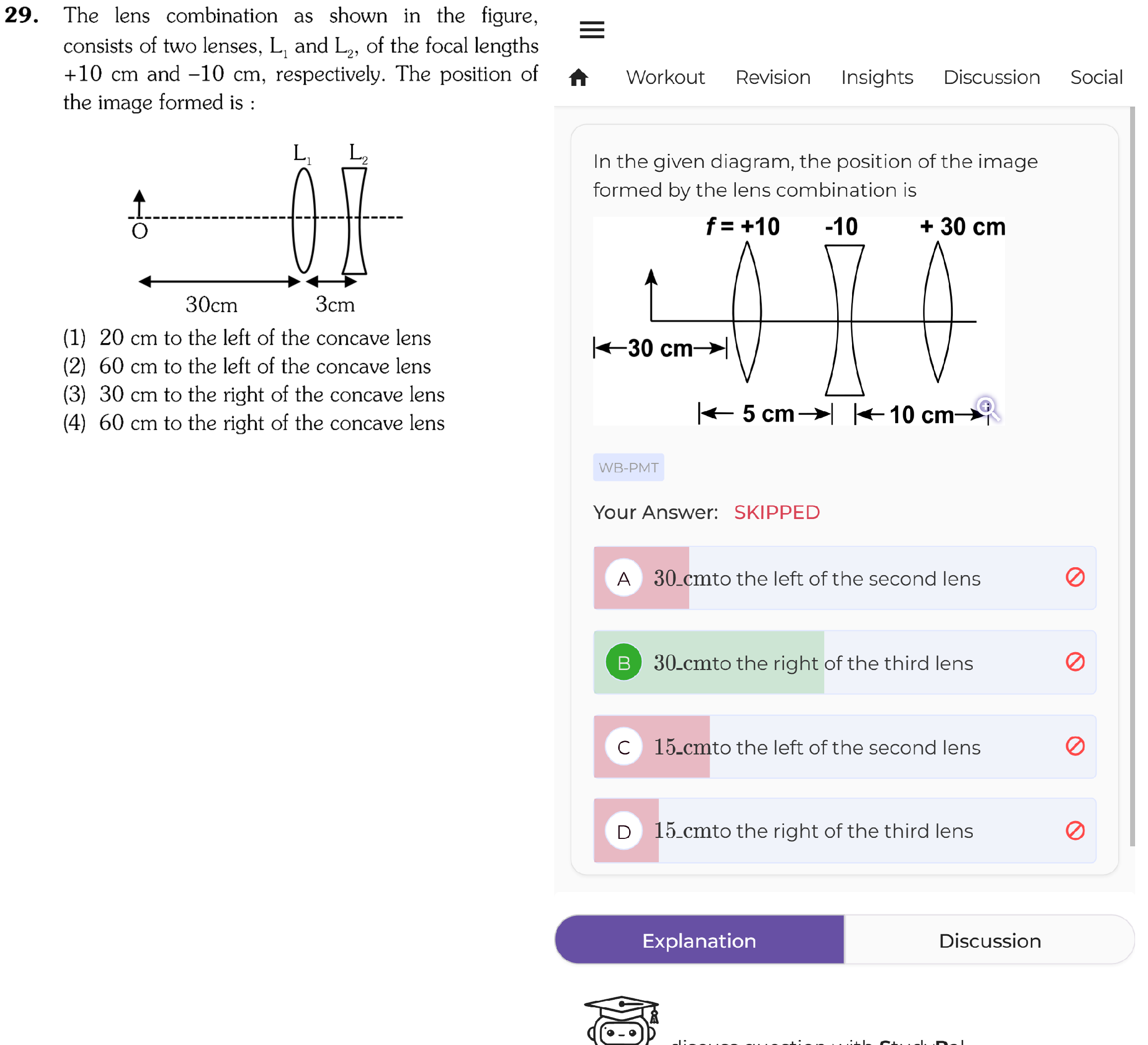The width and height of the screenshot is (1148, 1045).
Task: Open the Social tab
Action: coord(1096,77)
